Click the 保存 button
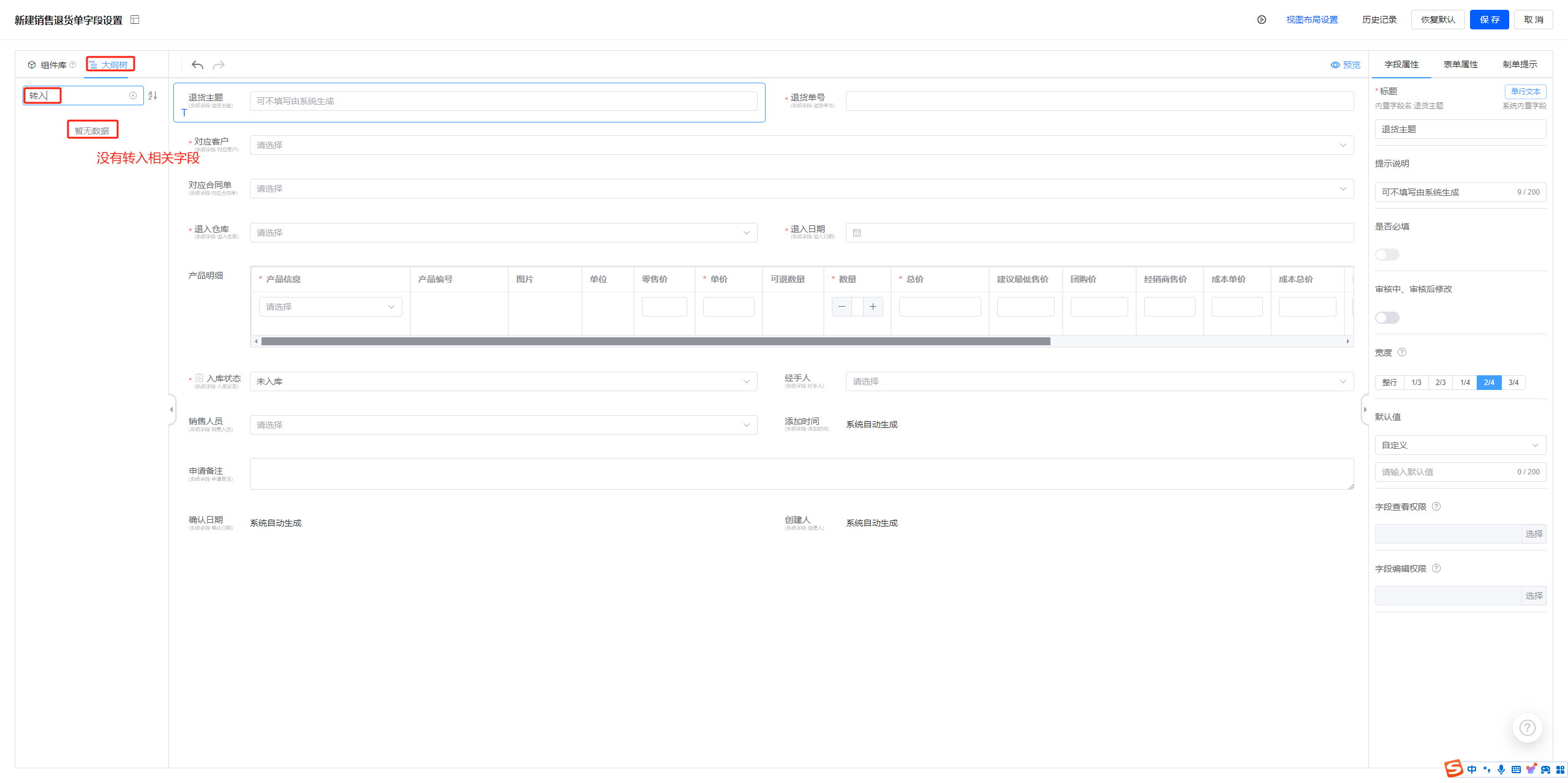 1489,20
